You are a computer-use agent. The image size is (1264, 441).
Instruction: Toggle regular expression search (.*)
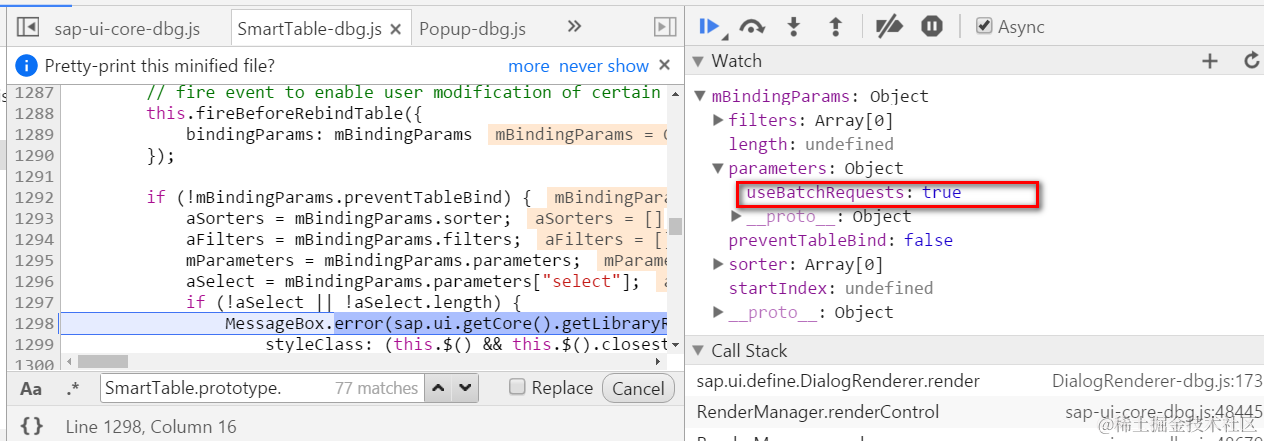click(x=73, y=389)
